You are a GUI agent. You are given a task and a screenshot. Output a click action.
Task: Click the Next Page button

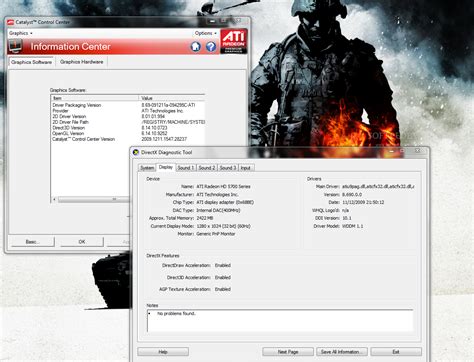click(x=288, y=352)
